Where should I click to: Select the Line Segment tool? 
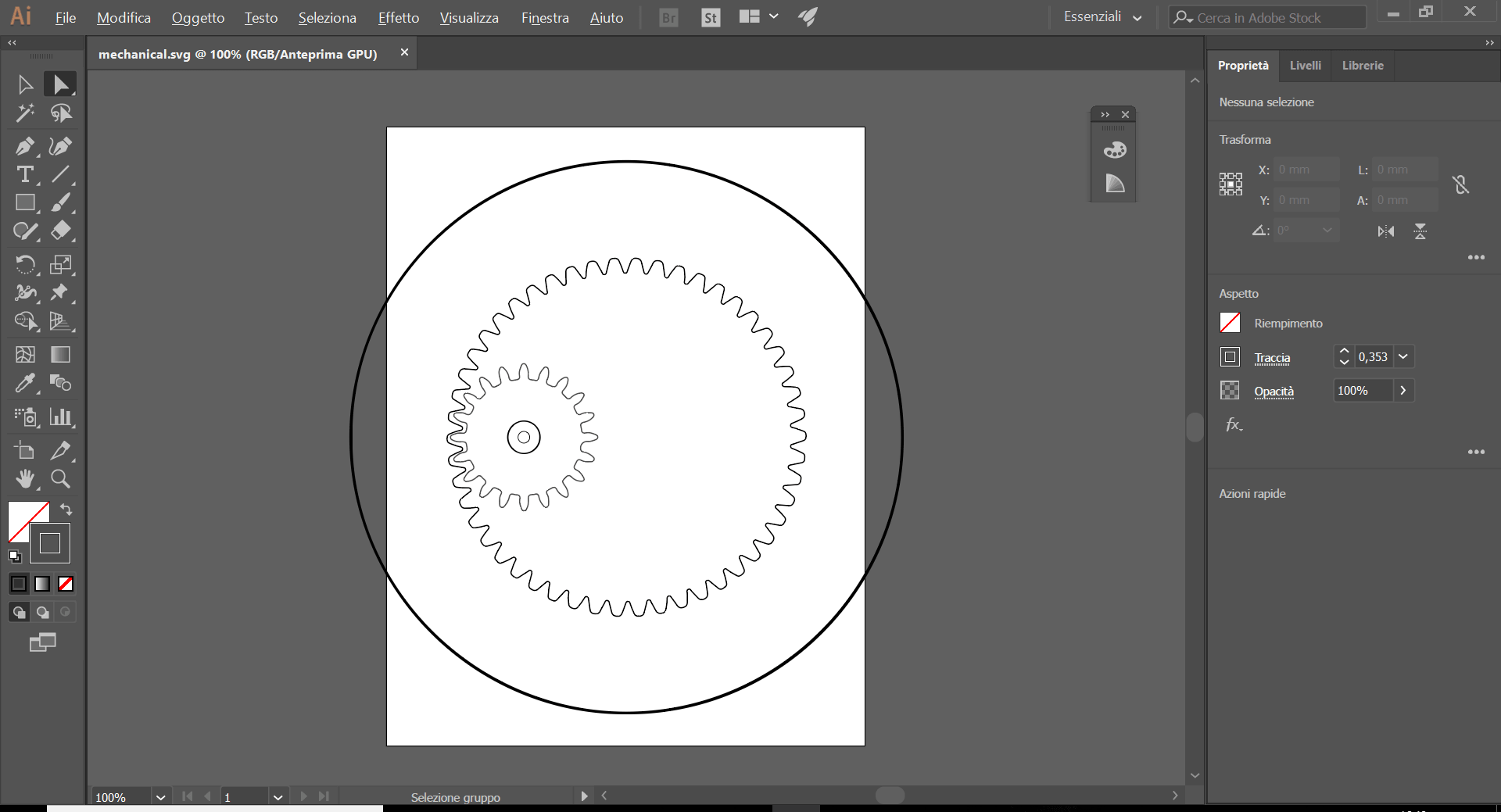[60, 174]
